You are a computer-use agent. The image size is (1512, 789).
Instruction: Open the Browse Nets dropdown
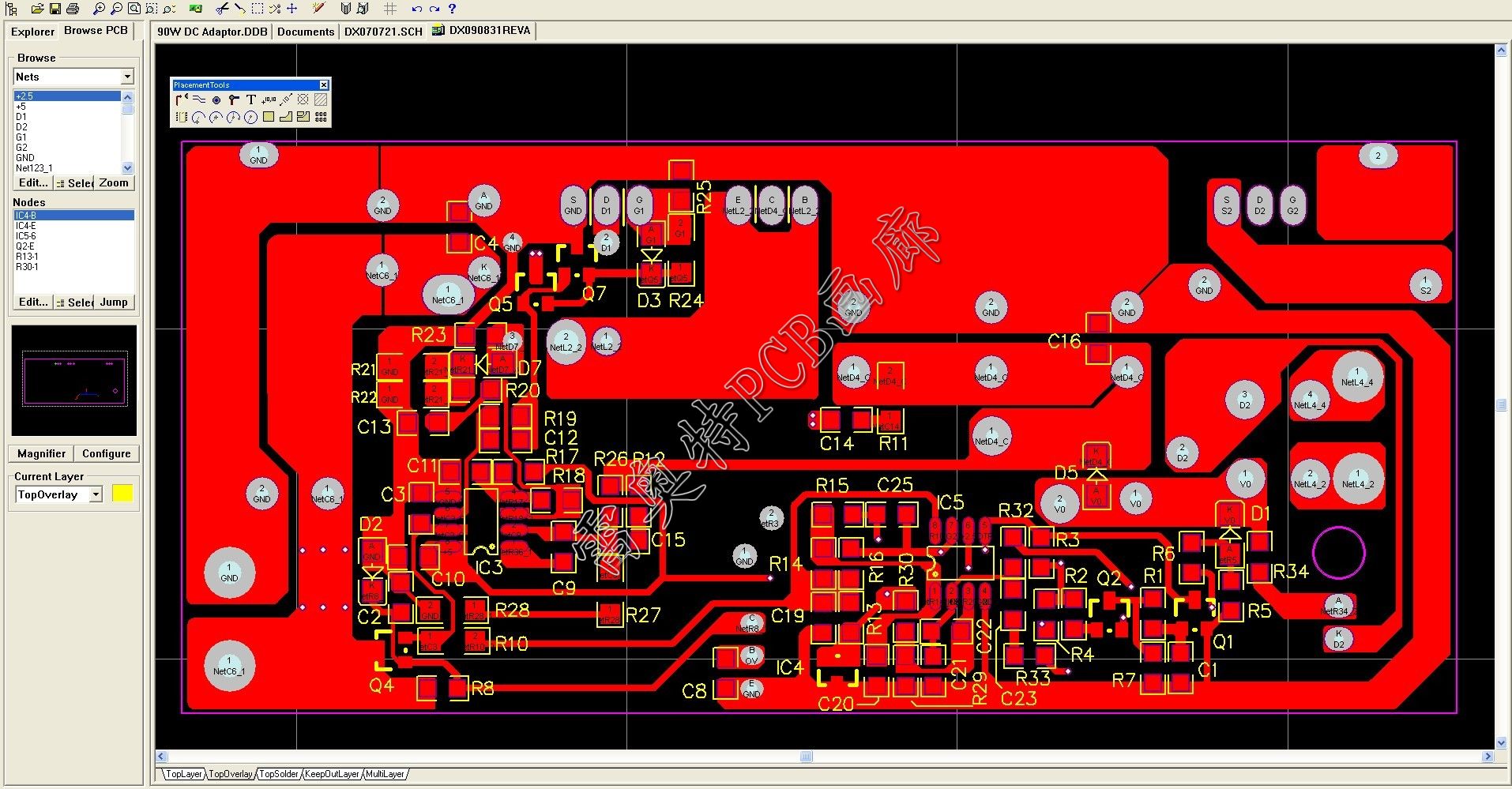[x=127, y=77]
